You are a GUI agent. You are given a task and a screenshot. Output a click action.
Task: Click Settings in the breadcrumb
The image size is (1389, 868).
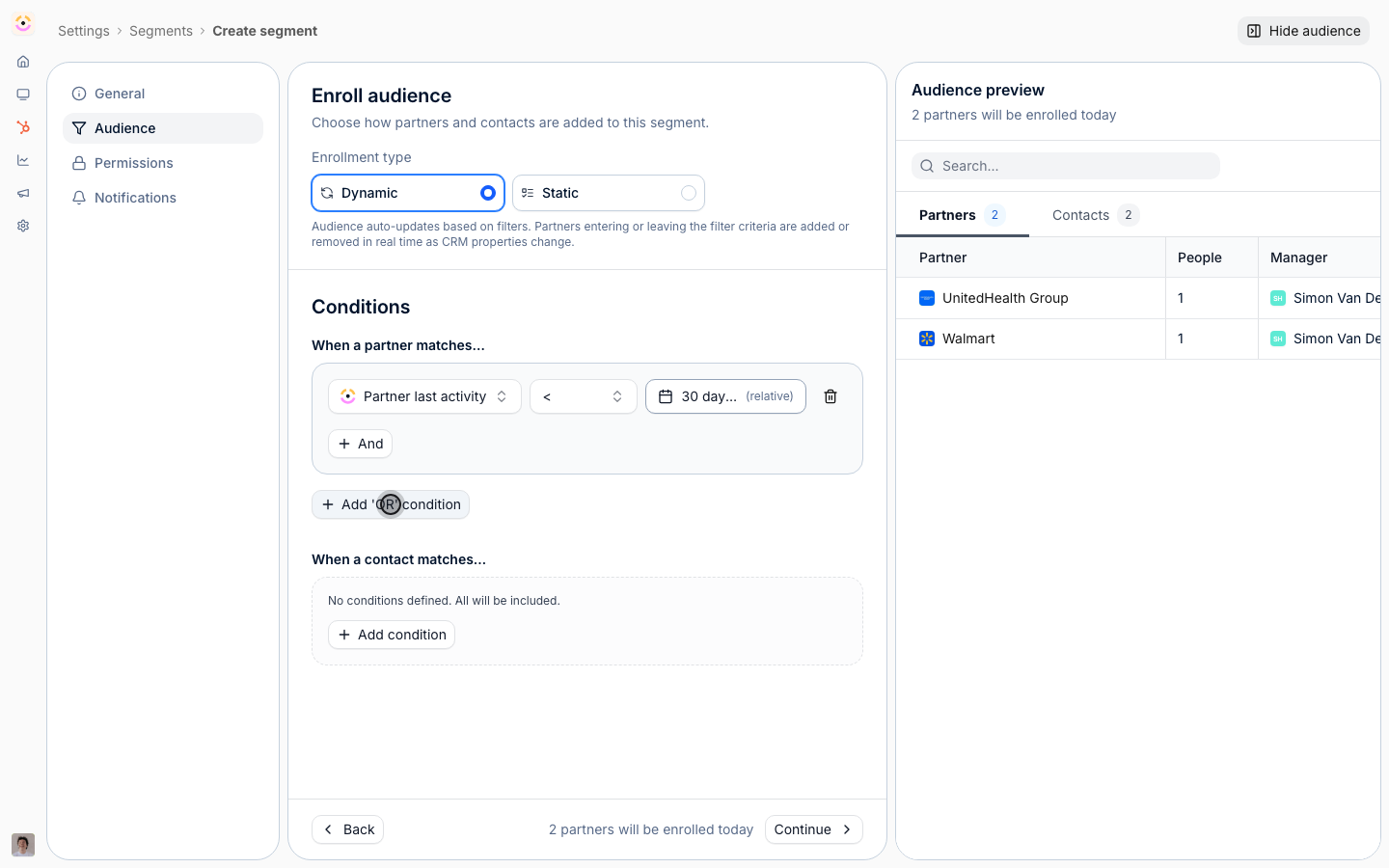click(84, 31)
